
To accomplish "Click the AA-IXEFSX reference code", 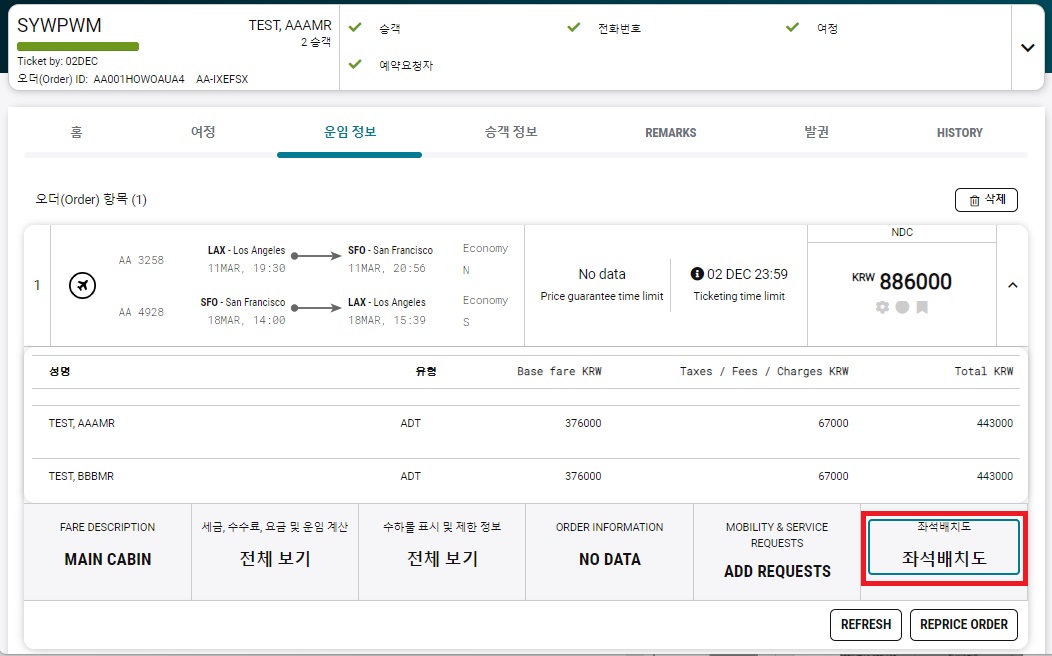I will point(222,79).
